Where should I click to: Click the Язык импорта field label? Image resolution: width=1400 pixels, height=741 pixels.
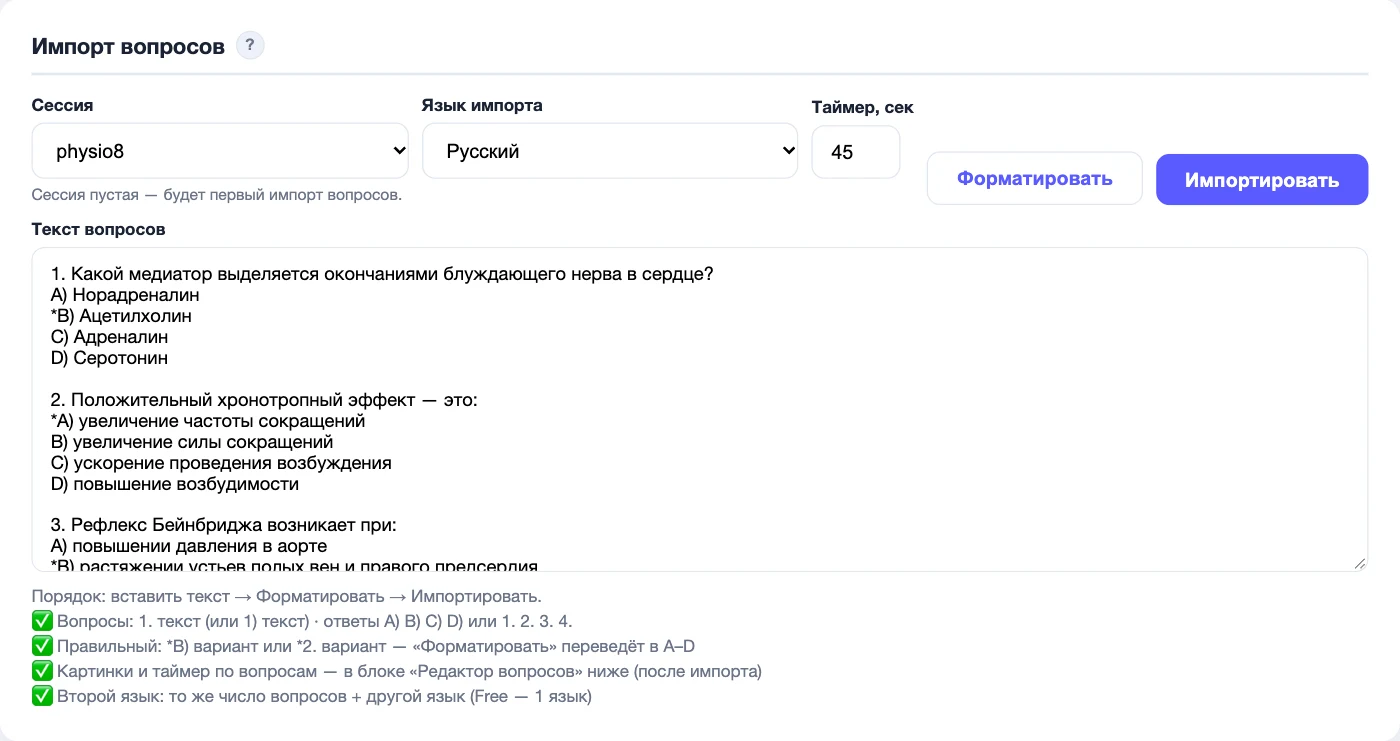tap(482, 105)
